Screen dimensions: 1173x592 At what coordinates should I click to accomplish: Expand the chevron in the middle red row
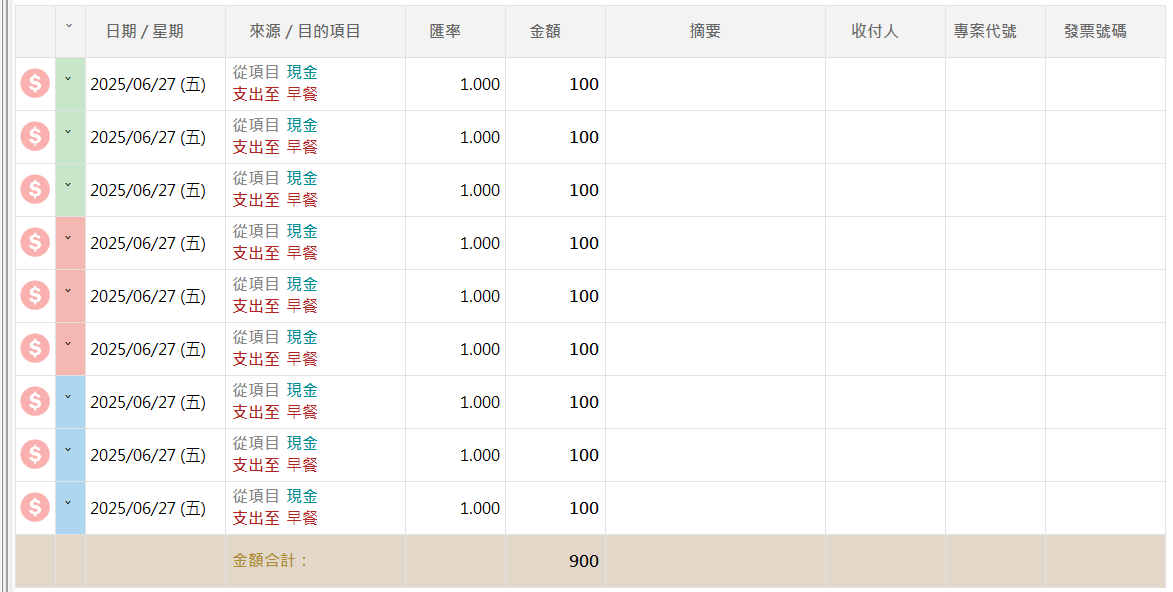tap(68, 291)
